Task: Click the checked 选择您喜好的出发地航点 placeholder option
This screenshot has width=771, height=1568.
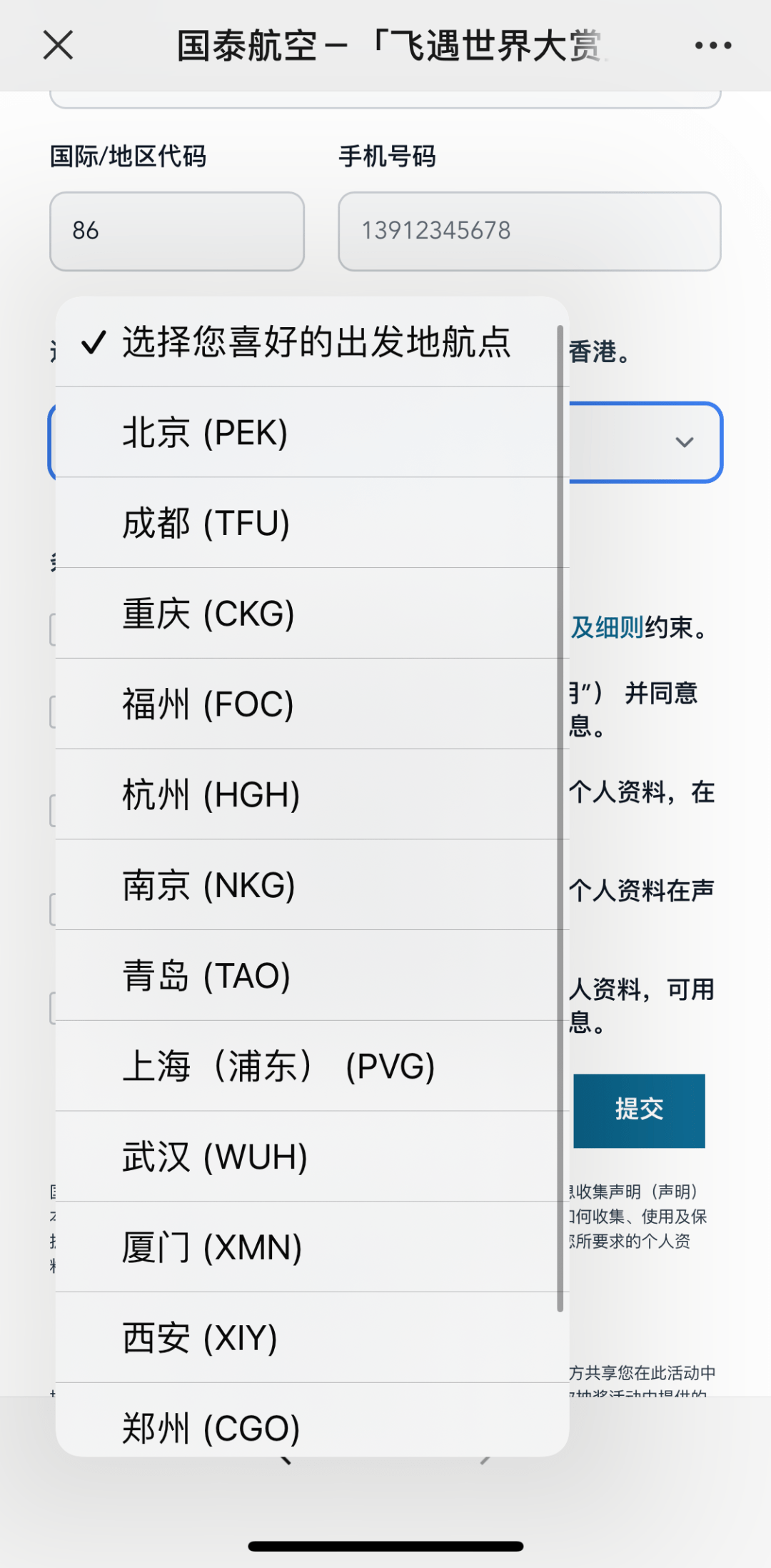Action: 312,342
